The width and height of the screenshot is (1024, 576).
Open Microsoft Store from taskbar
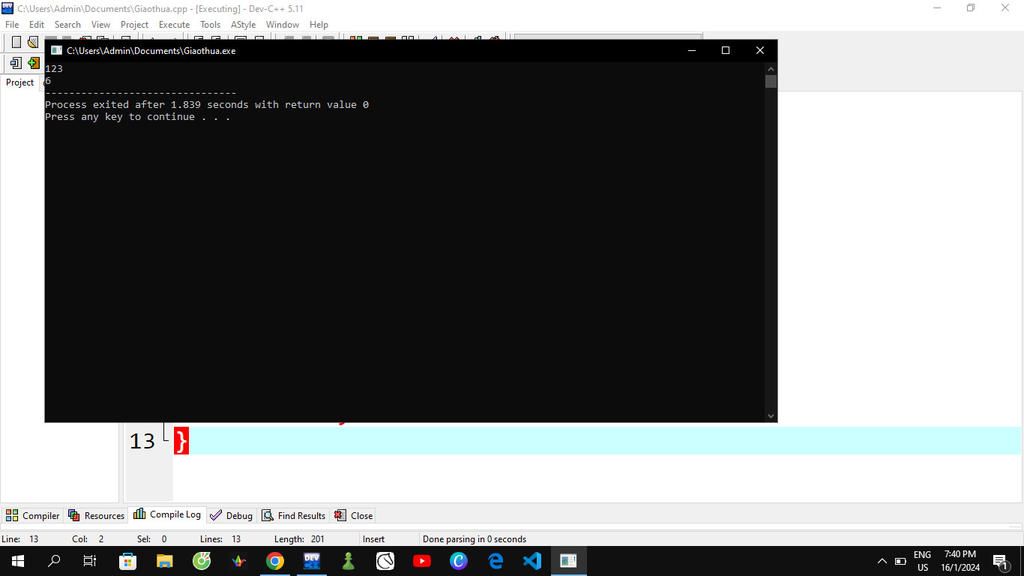(x=127, y=561)
